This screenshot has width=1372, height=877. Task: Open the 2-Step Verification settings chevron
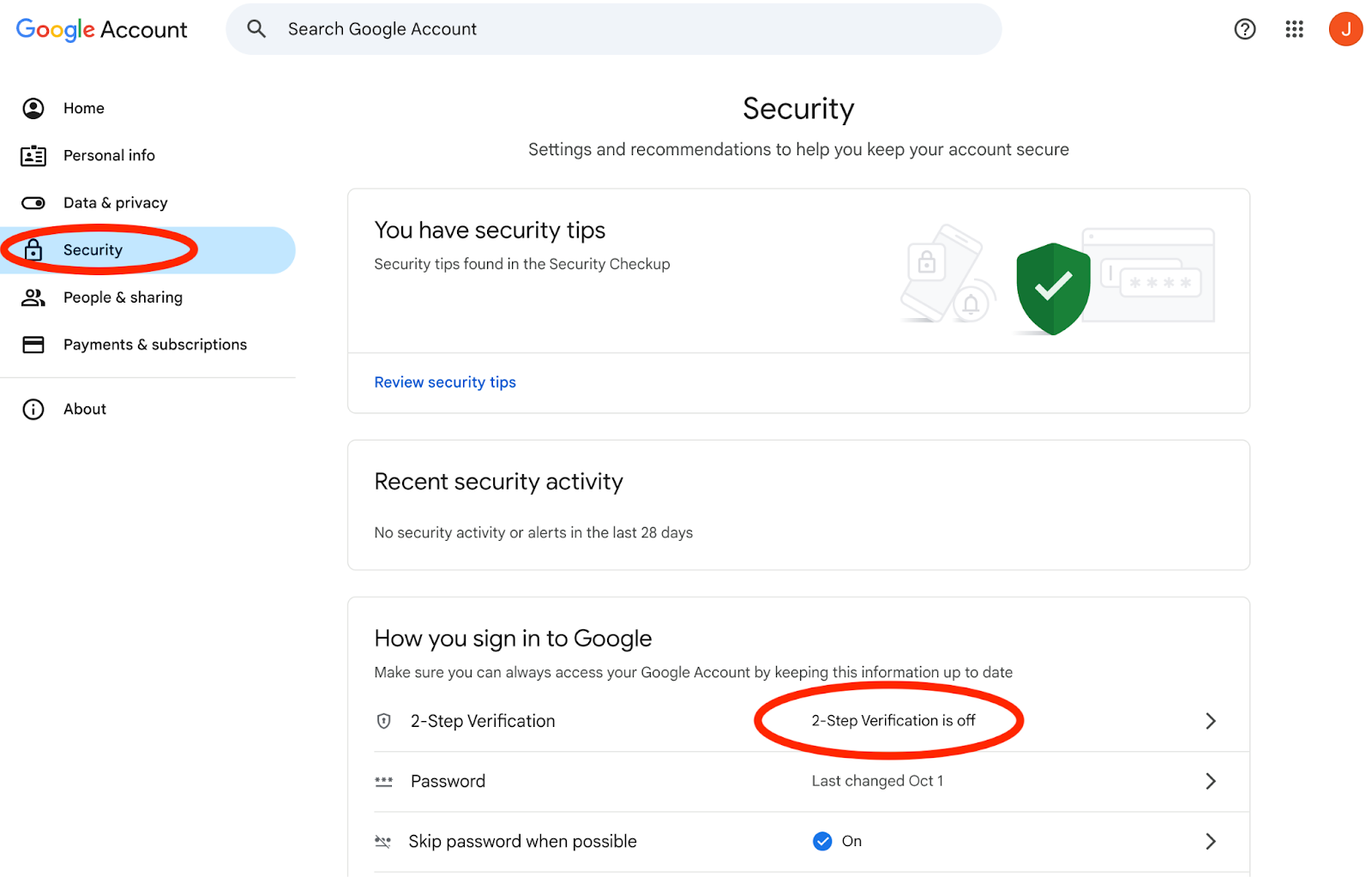(x=1211, y=721)
